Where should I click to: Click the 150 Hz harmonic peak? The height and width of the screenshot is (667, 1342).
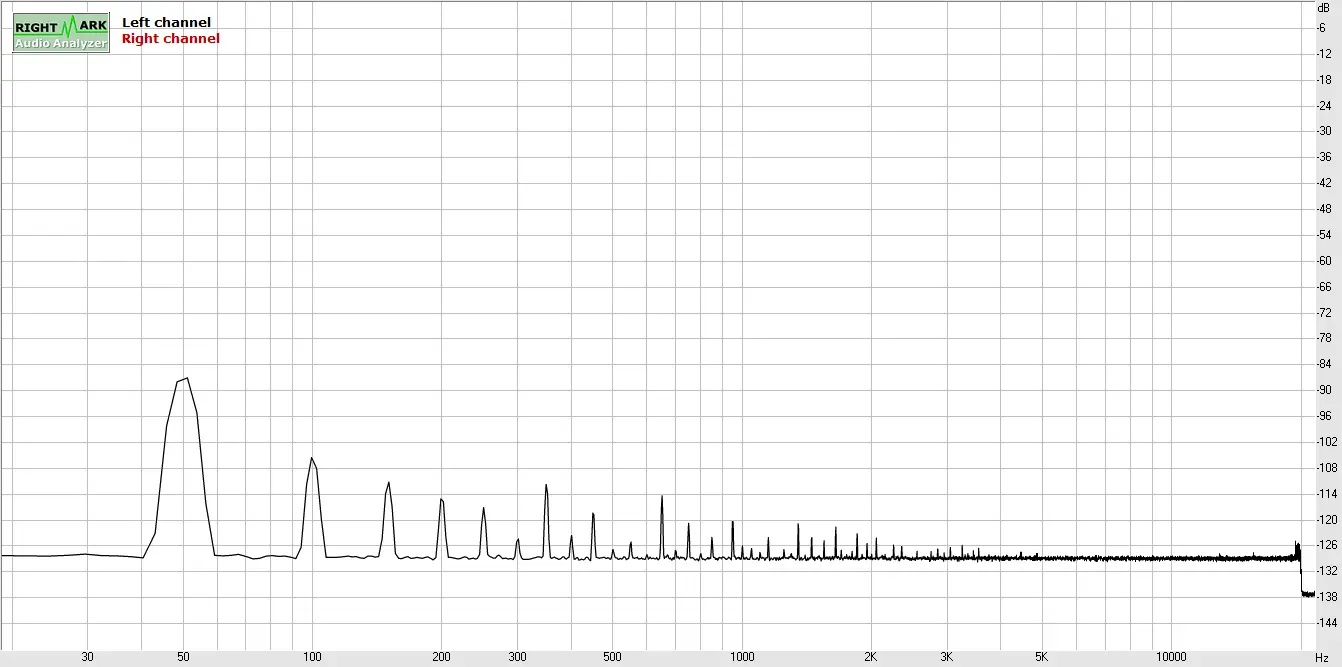(x=388, y=483)
